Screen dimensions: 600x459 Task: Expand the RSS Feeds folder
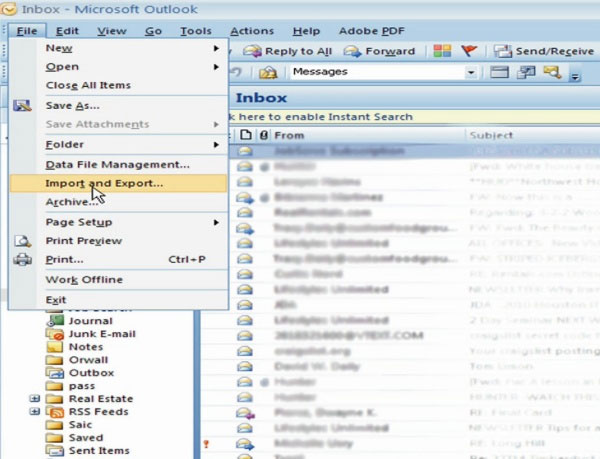[x=34, y=412]
